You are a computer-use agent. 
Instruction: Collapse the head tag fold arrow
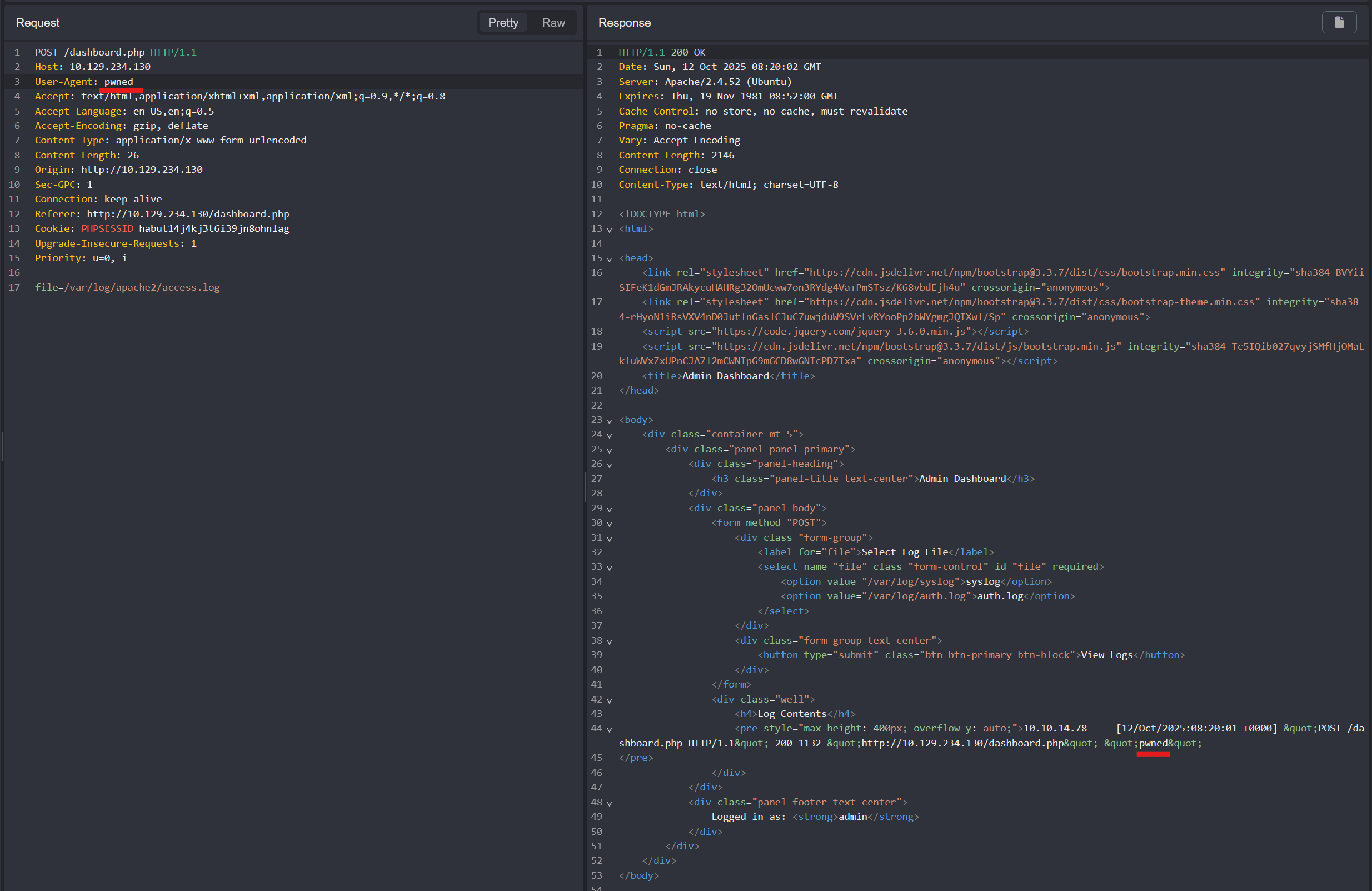click(x=610, y=259)
